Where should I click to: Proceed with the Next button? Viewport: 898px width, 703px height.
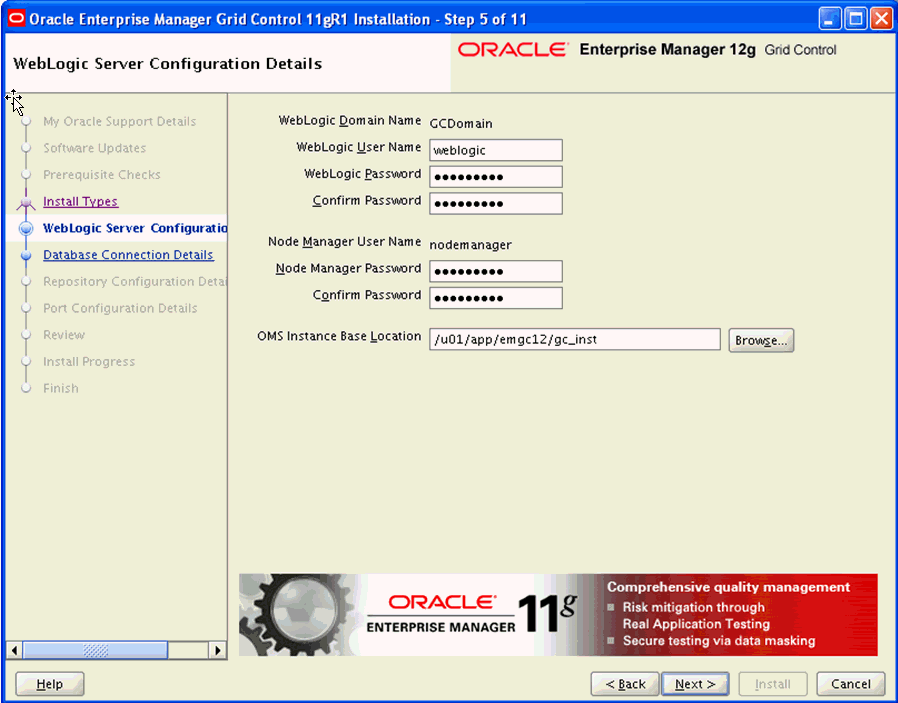pos(695,684)
